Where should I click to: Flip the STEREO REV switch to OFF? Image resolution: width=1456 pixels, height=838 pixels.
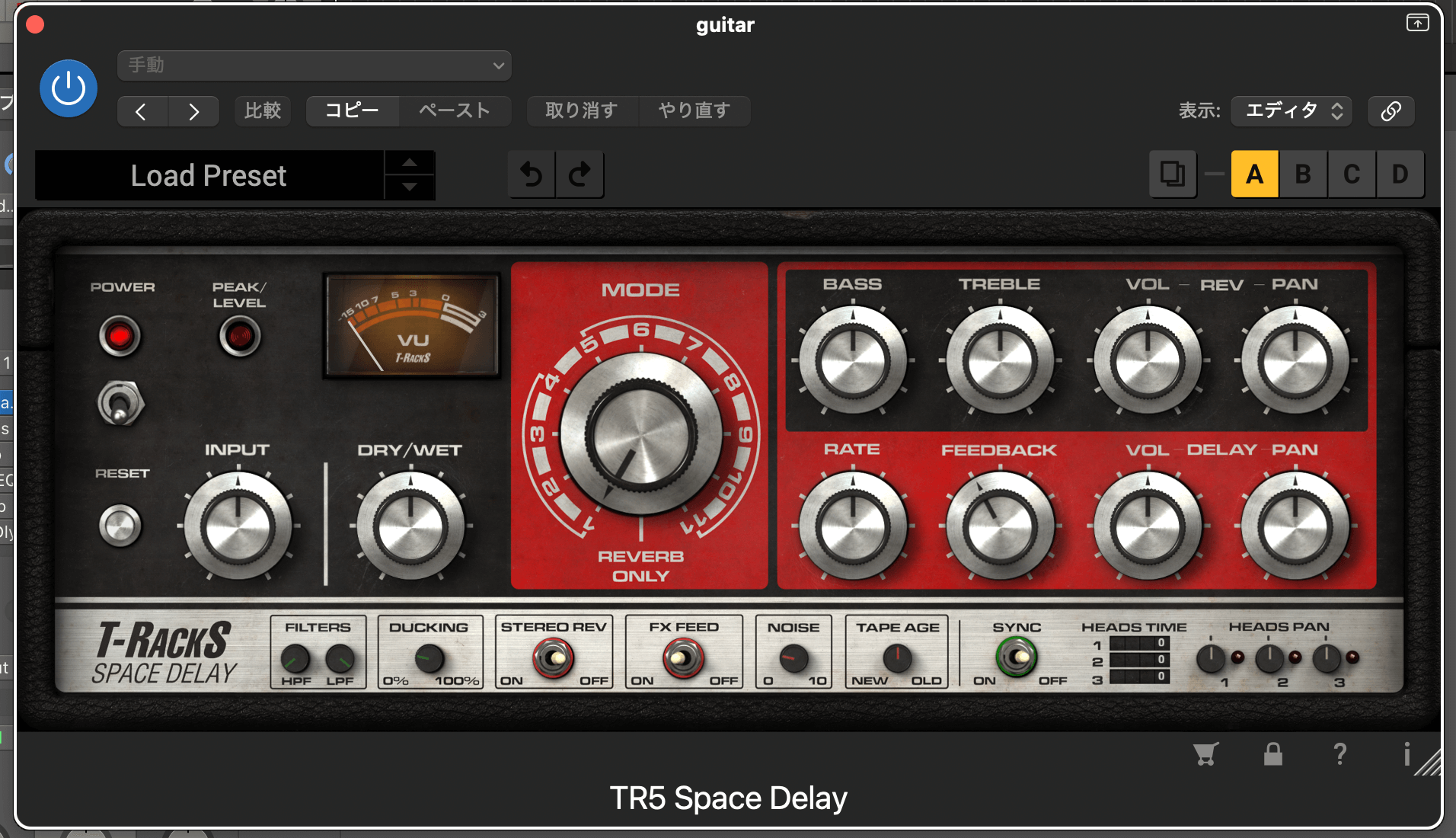coord(554,657)
